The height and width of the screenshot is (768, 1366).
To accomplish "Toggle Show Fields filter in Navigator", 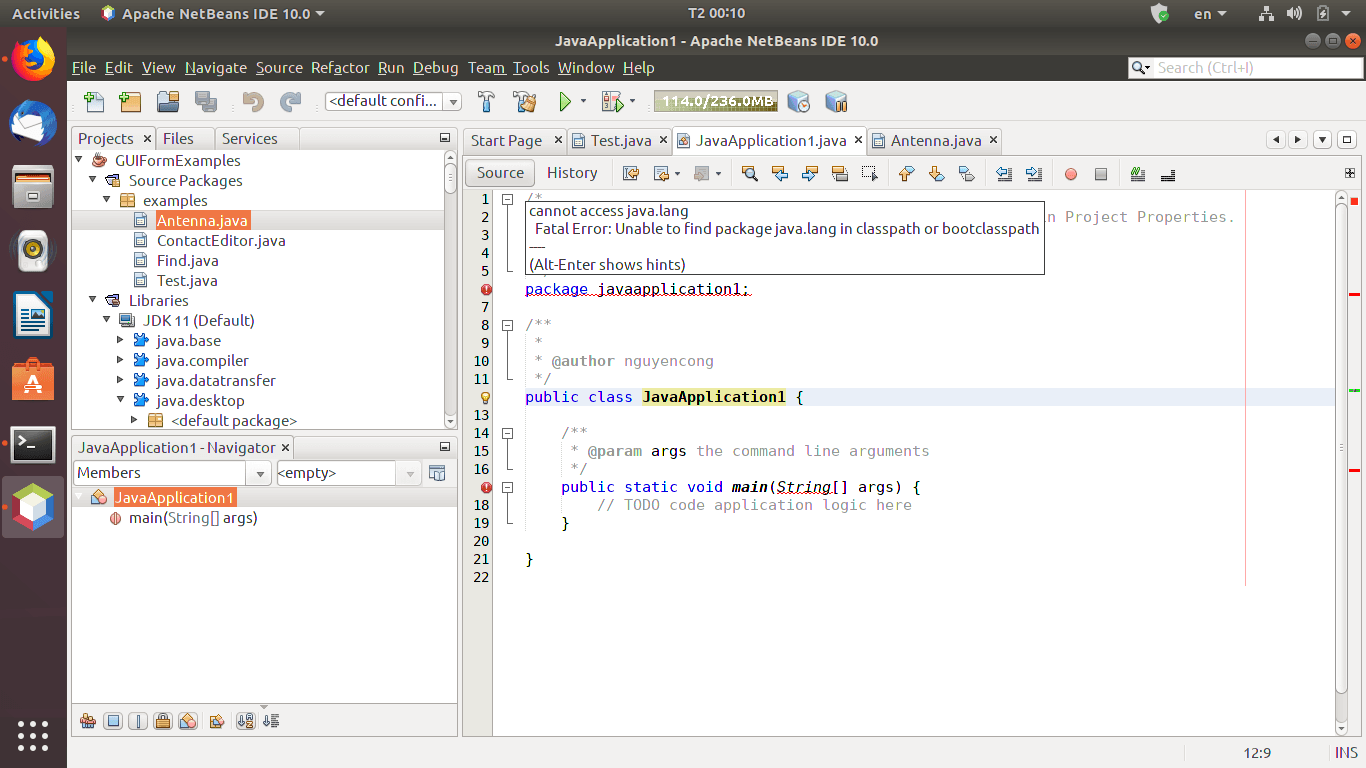I will coord(113,721).
